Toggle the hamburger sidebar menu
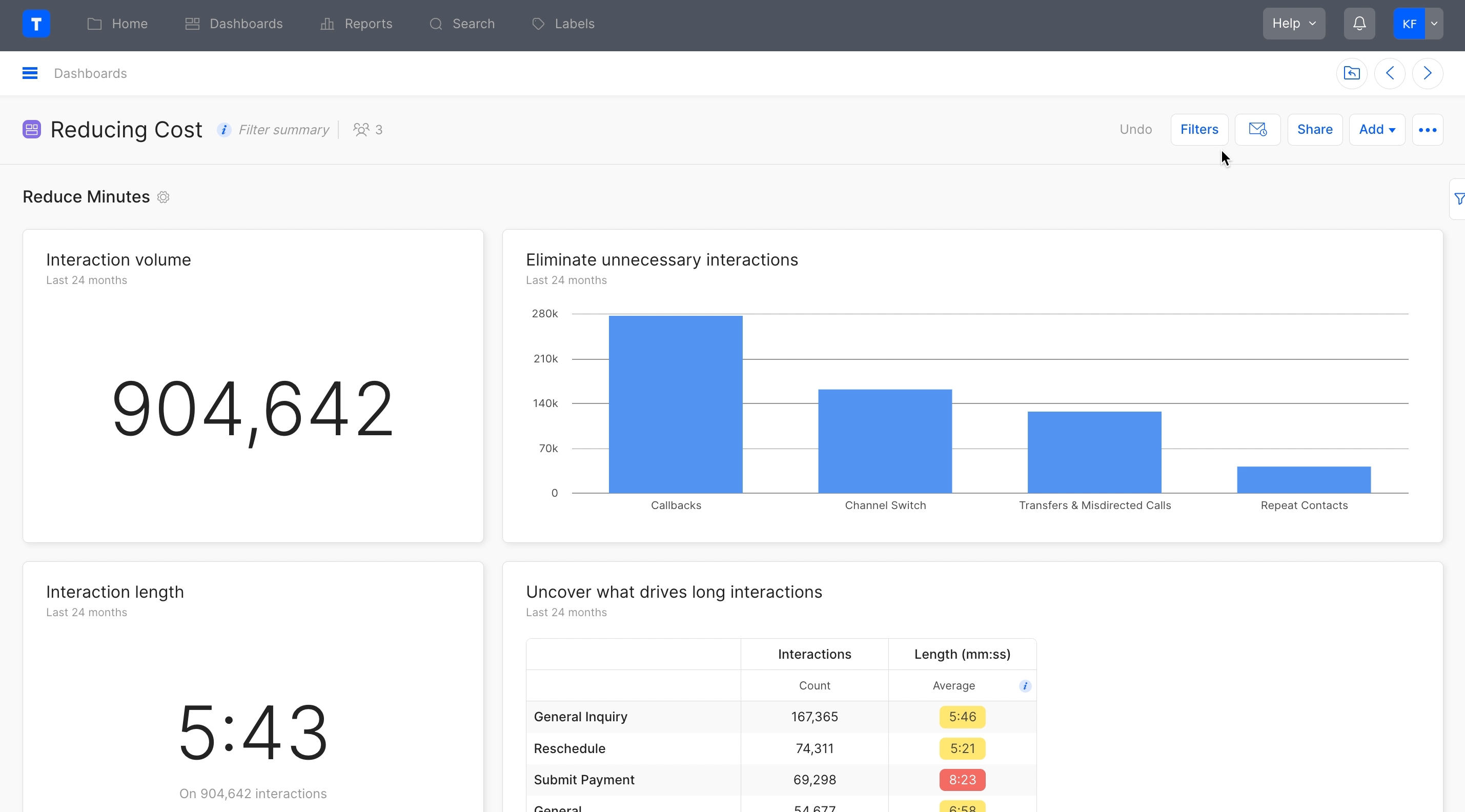This screenshot has height=812, width=1465. click(30, 73)
